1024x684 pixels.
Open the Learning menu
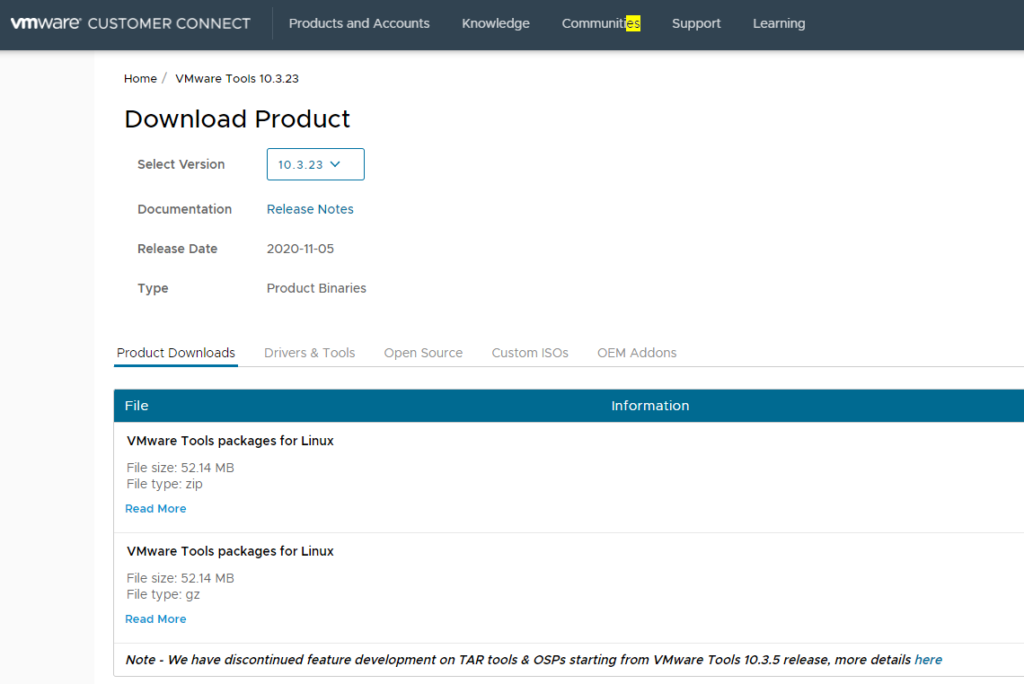778,24
